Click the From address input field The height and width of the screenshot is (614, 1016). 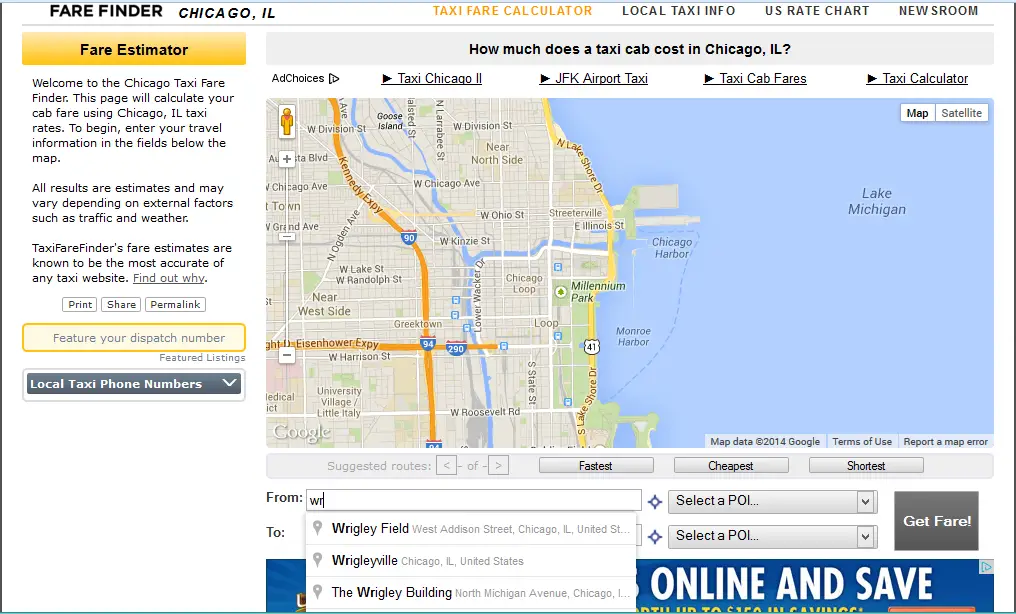pyautogui.click(x=474, y=500)
